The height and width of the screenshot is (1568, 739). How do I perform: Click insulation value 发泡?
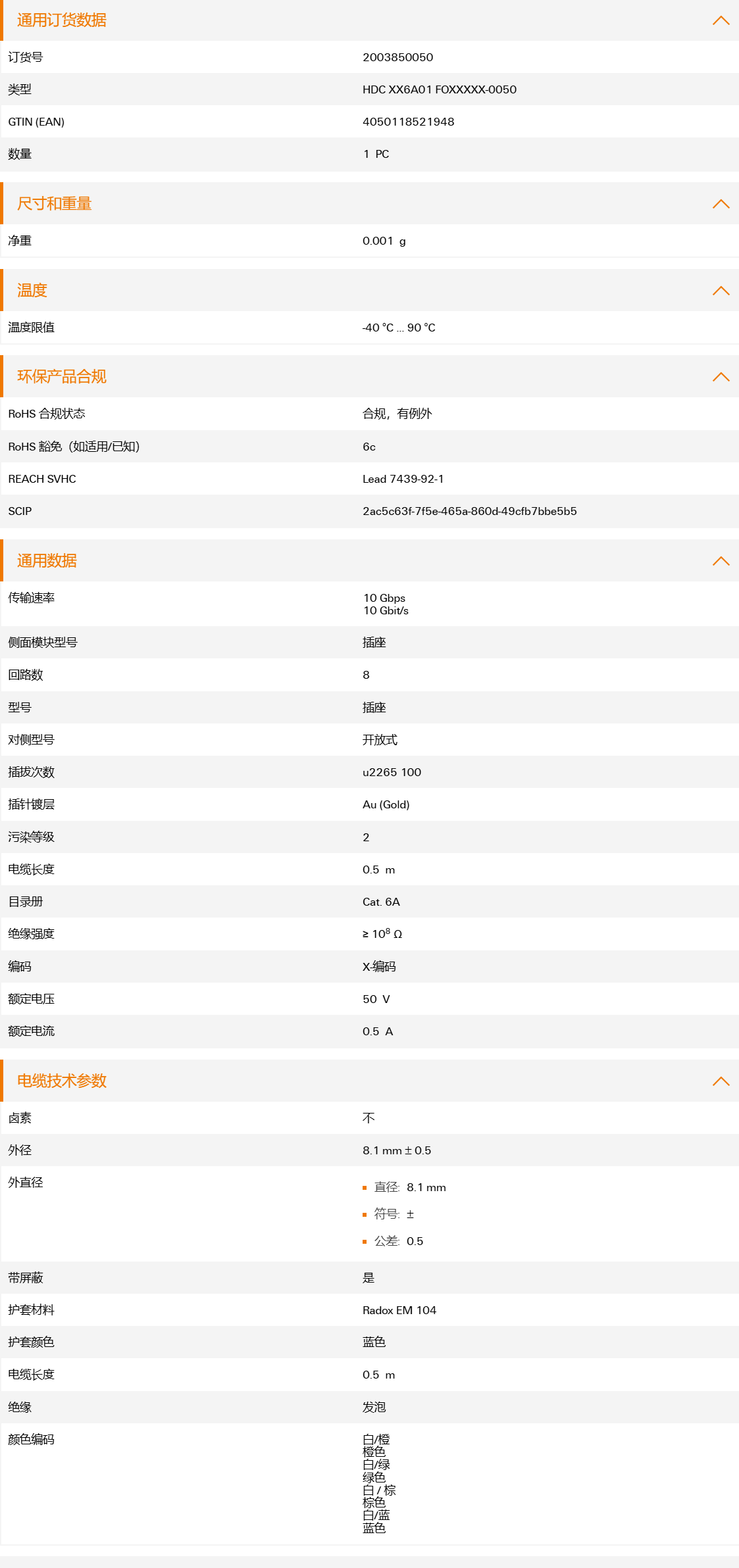click(374, 1408)
